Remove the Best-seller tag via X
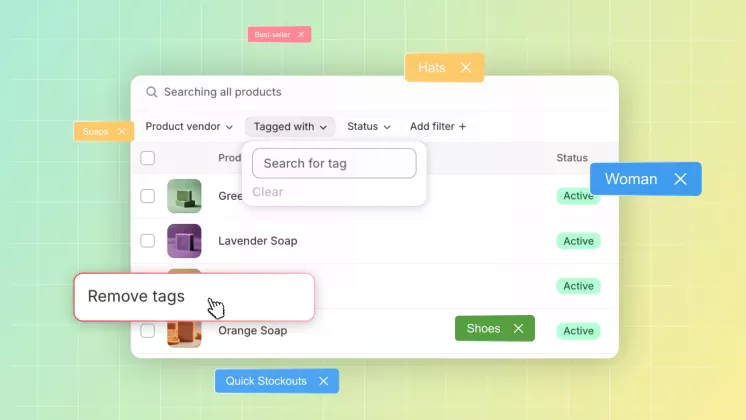Viewport: 746px width, 420px height. click(299, 35)
